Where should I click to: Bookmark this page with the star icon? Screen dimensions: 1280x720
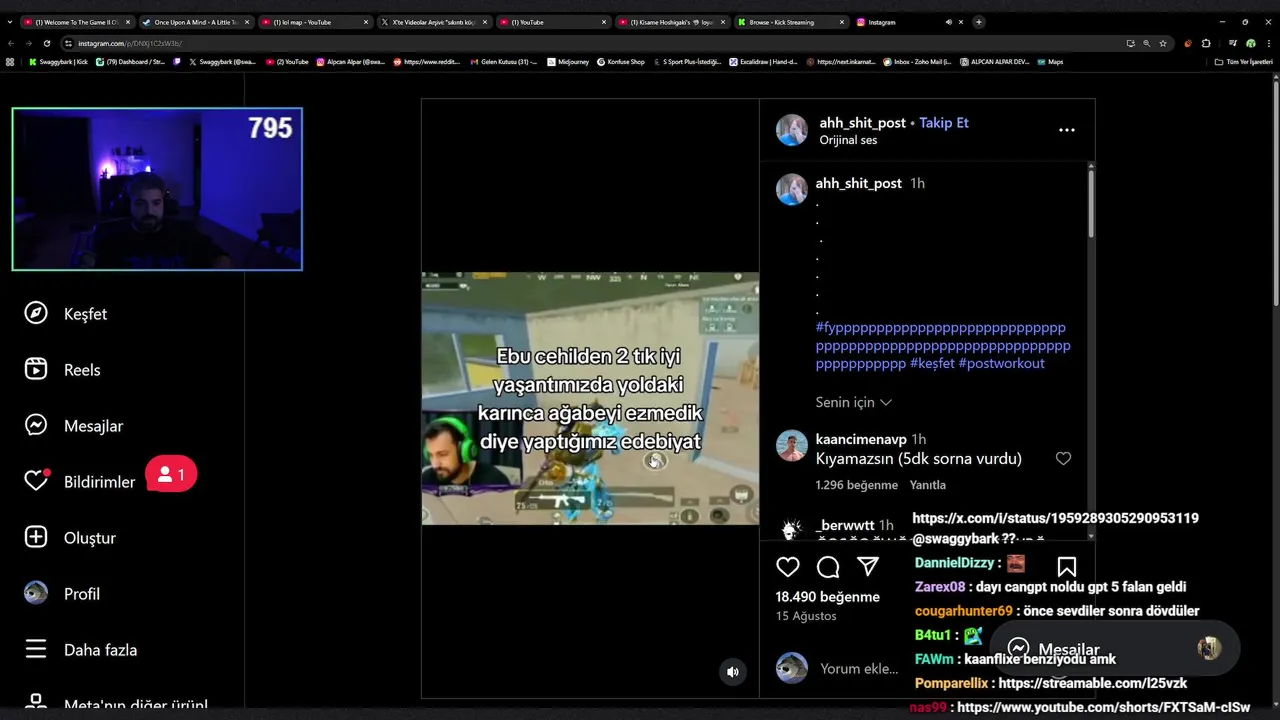coord(1163,43)
